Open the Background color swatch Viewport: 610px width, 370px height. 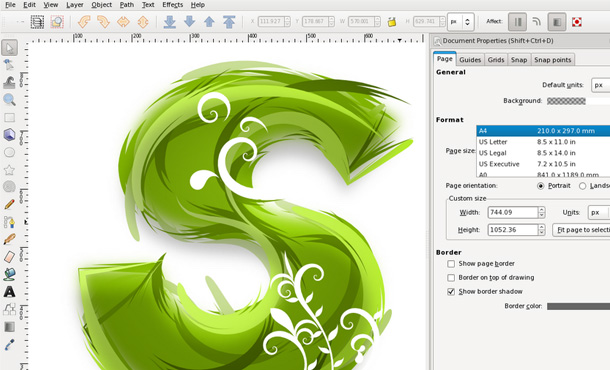click(x=578, y=101)
